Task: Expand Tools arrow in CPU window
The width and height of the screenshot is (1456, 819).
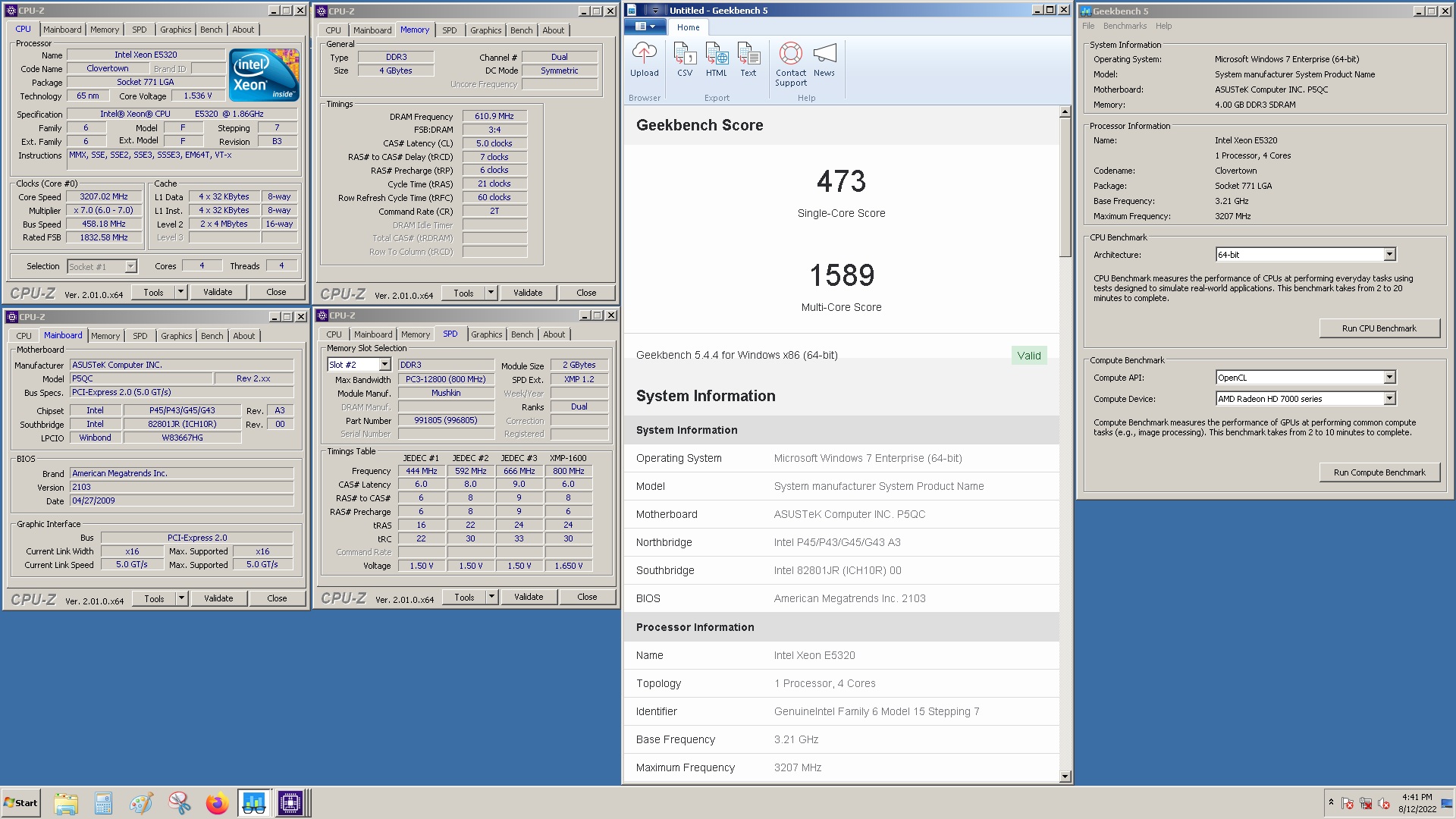Action: point(180,292)
